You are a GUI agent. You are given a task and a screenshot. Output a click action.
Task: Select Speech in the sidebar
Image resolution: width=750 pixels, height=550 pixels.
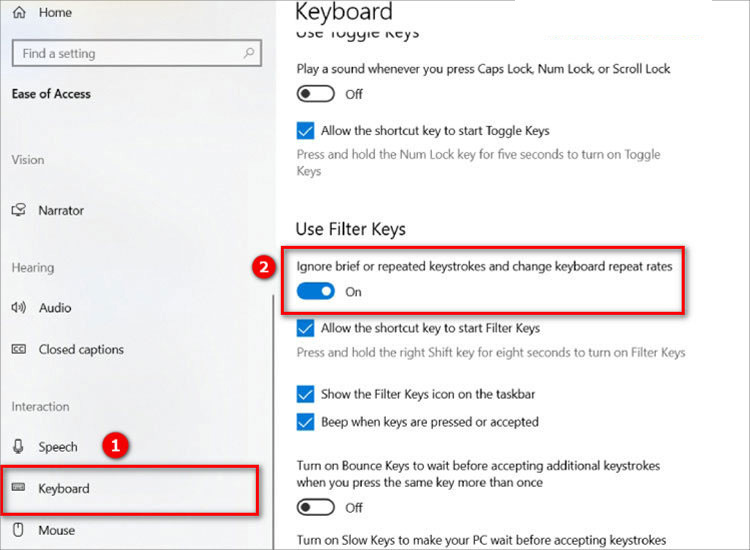click(x=58, y=447)
